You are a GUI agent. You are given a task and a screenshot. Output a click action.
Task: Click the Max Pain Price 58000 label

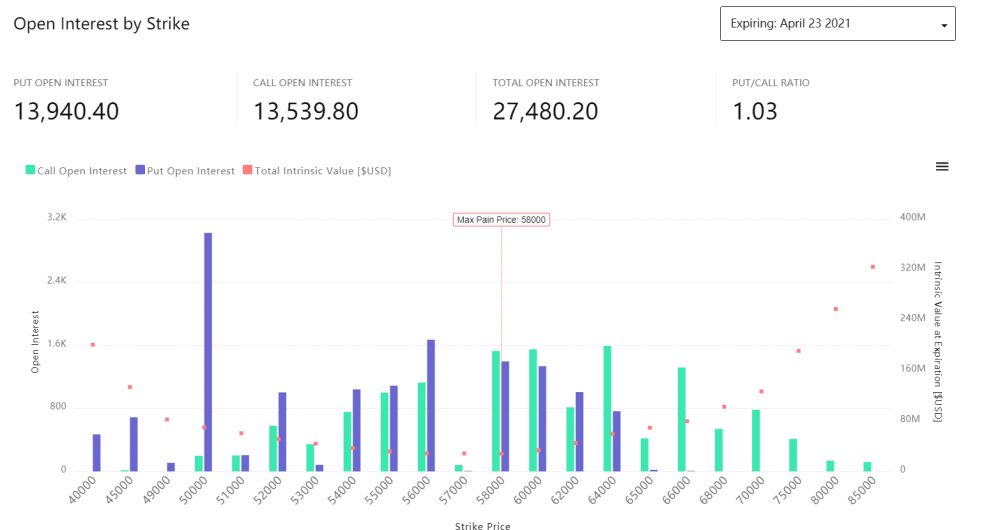(501, 220)
